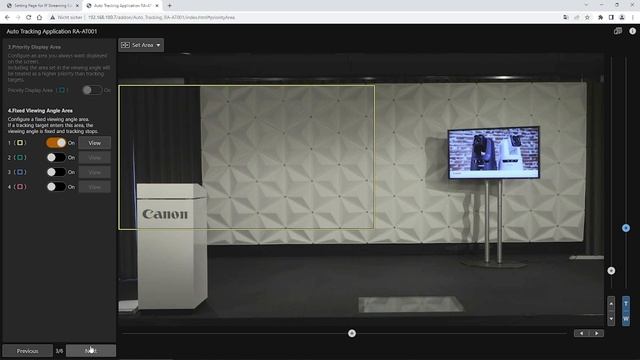Click the browser forward arrow
Screen dimensions: 640x360
point(18,17)
